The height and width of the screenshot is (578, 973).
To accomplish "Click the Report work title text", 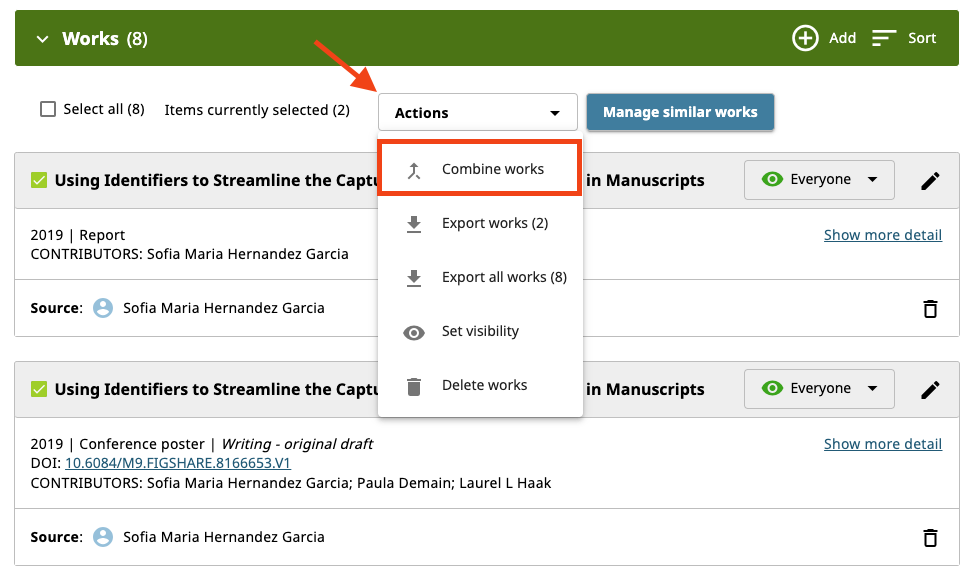I will coord(216,181).
